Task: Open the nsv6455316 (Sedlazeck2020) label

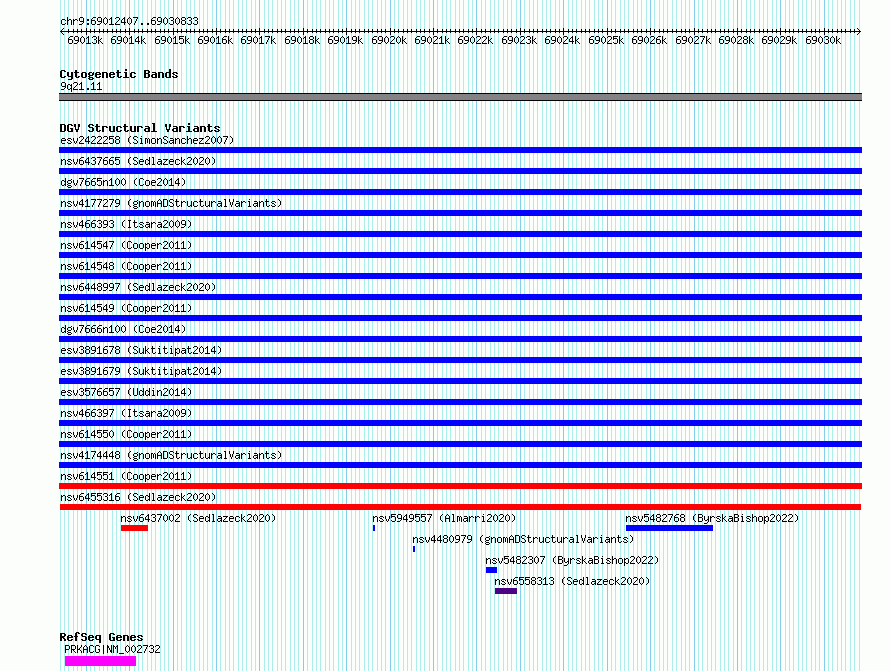Action: click(x=138, y=497)
